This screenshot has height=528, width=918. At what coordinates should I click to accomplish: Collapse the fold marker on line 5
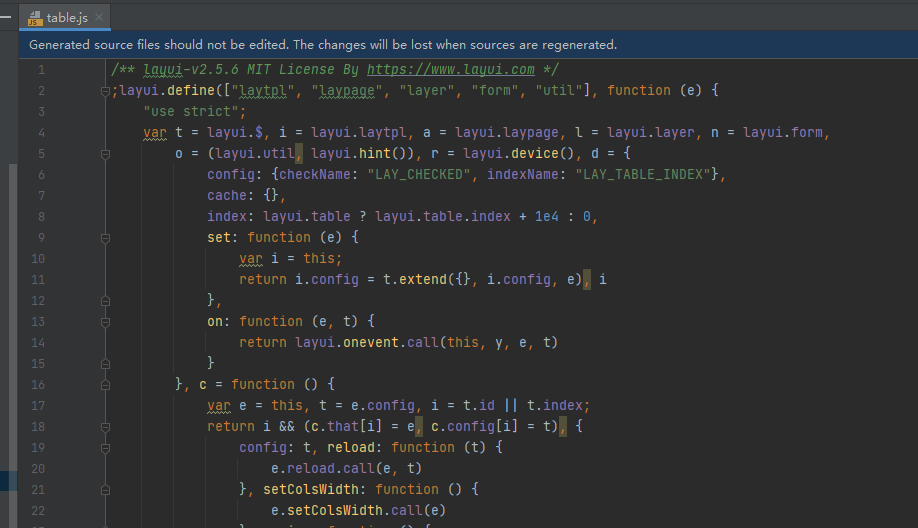tap(105, 154)
